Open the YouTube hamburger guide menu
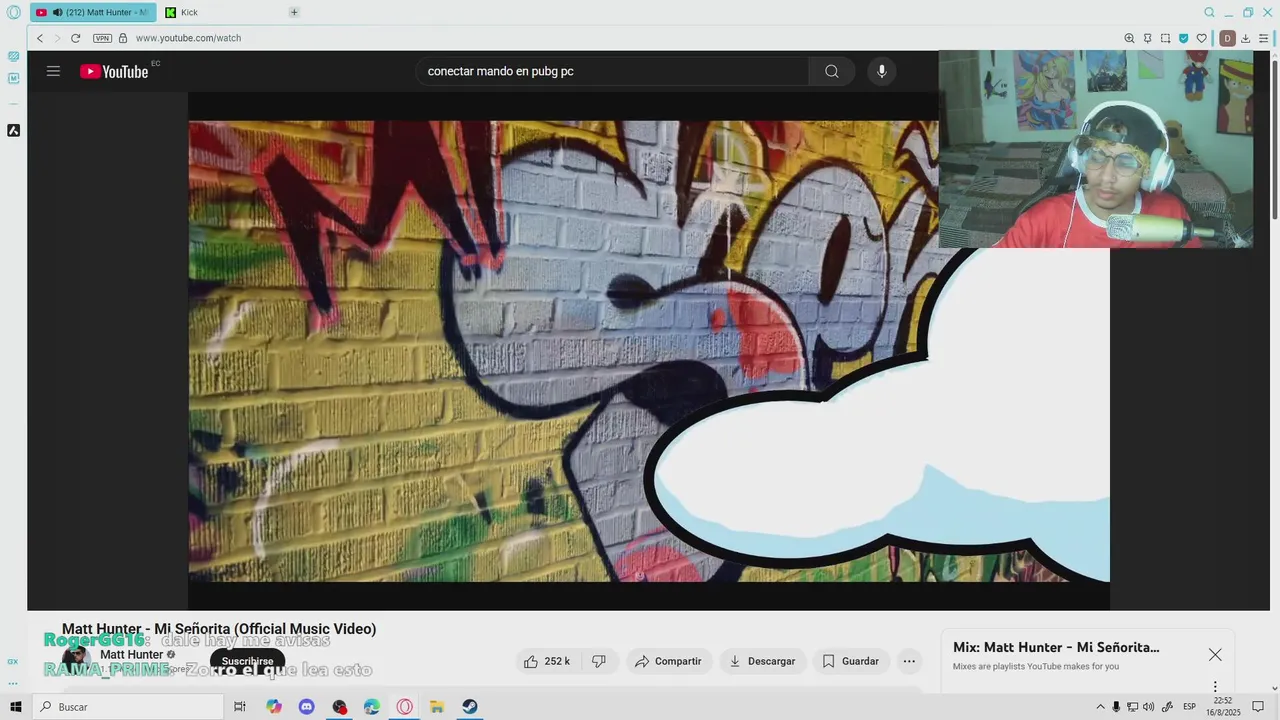Image resolution: width=1280 pixels, height=720 pixels. pyautogui.click(x=53, y=71)
